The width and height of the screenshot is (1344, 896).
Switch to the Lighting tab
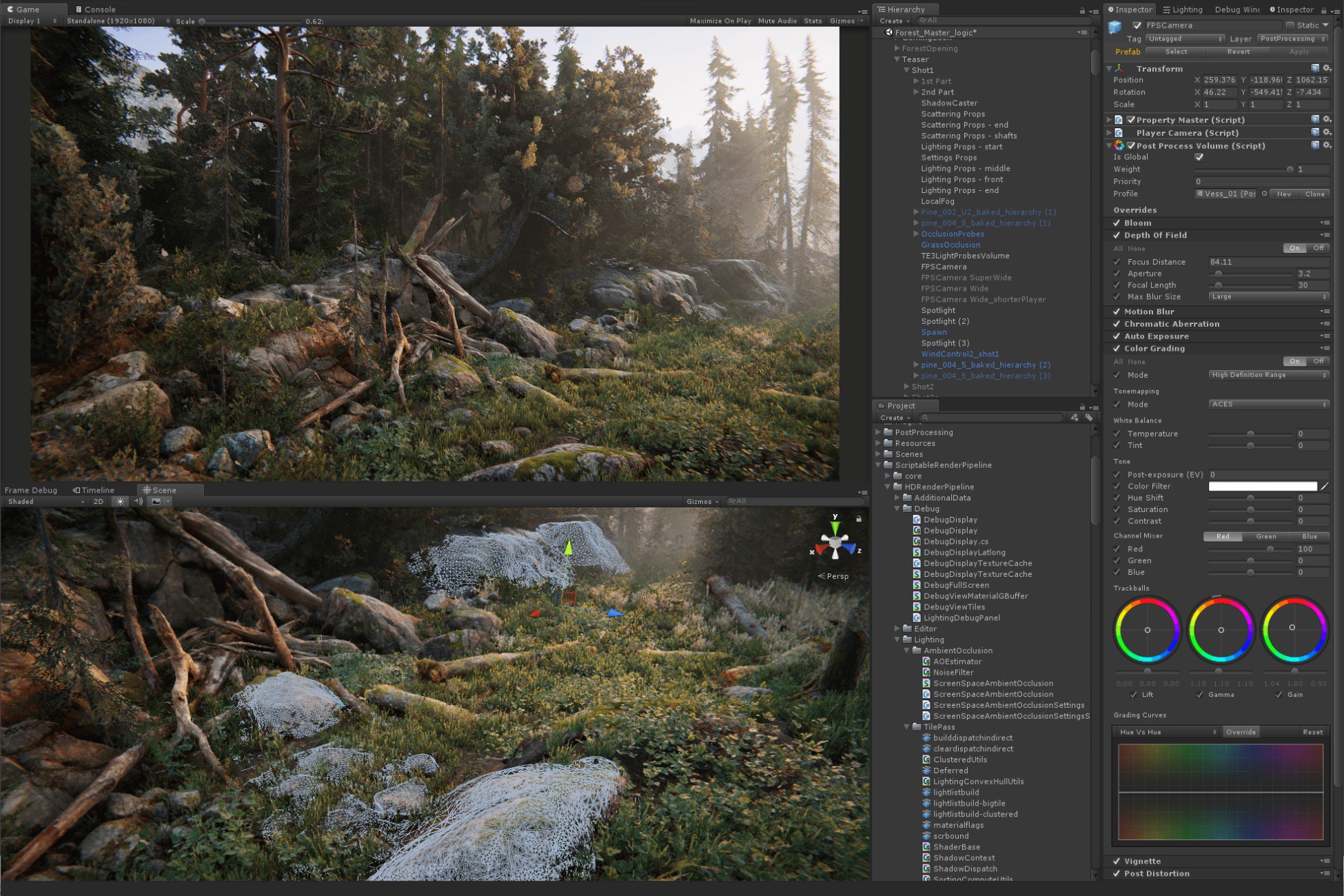tap(1182, 9)
